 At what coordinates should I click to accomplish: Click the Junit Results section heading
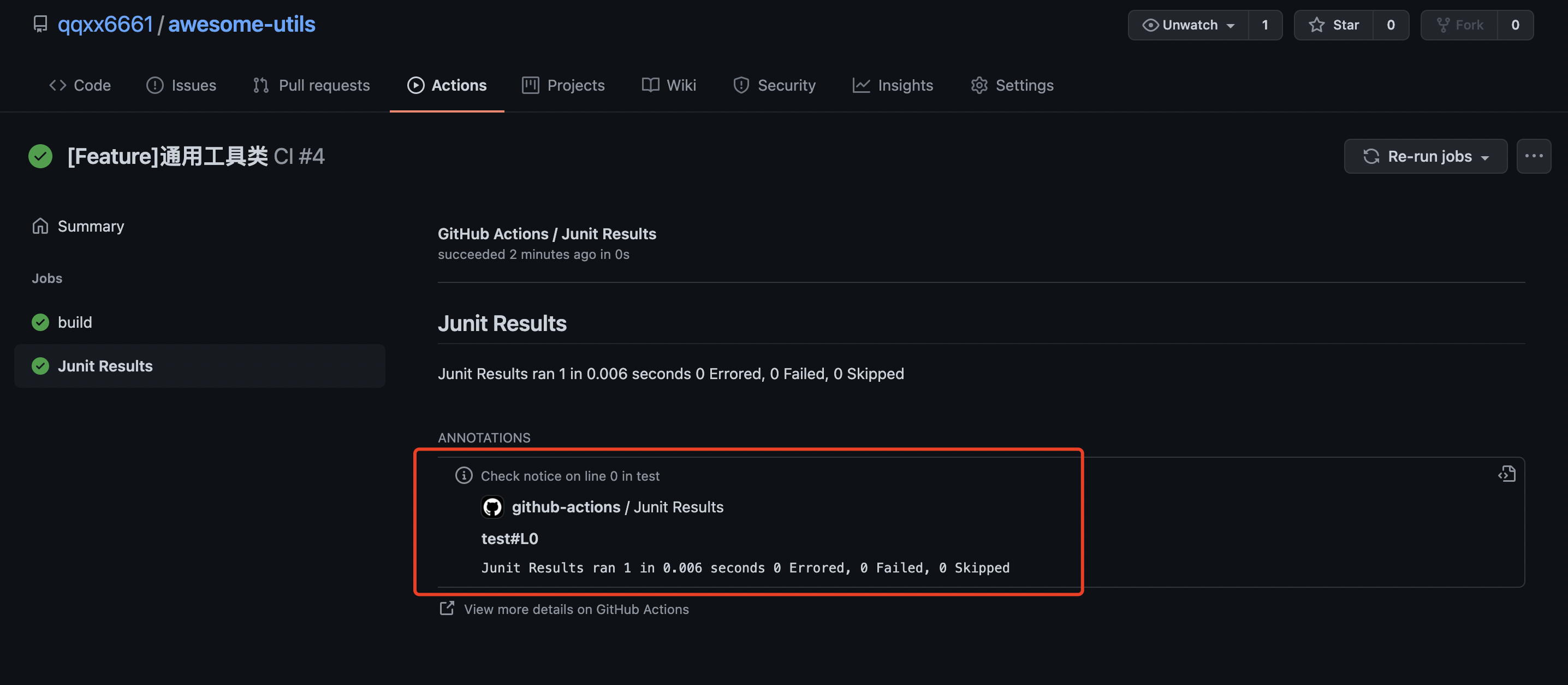point(502,323)
